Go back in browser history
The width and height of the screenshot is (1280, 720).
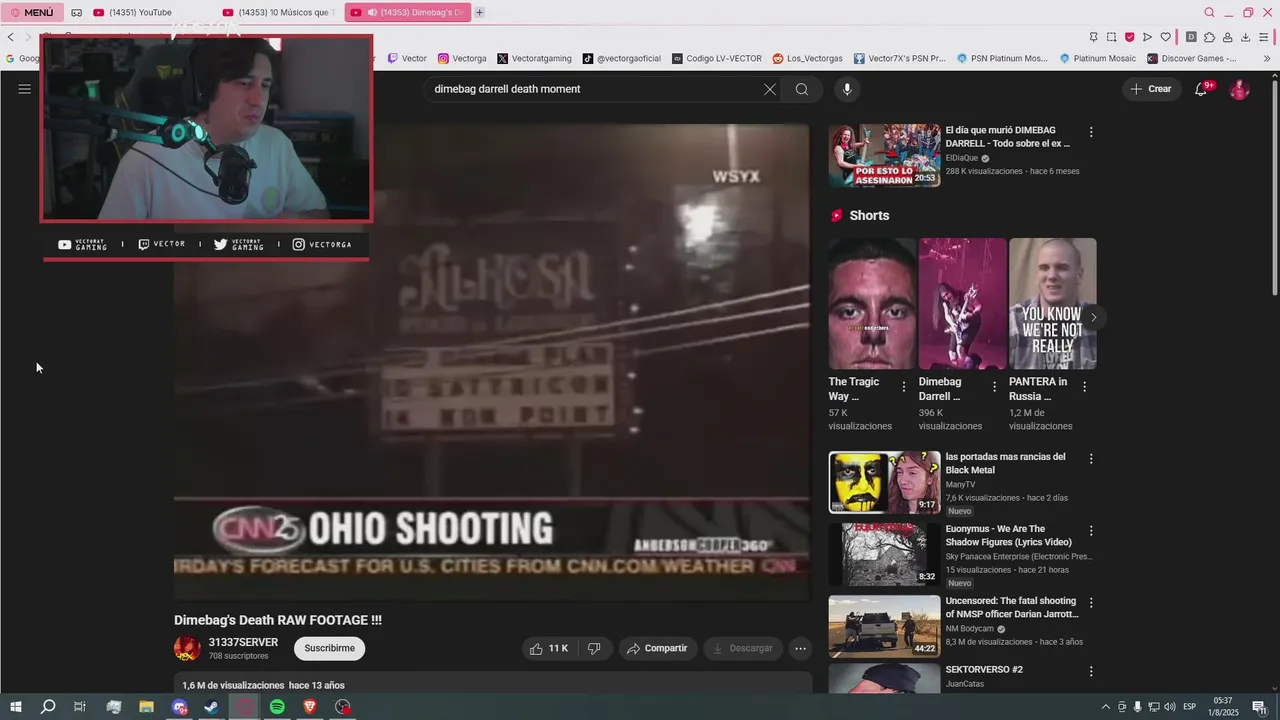pyautogui.click(x=10, y=37)
